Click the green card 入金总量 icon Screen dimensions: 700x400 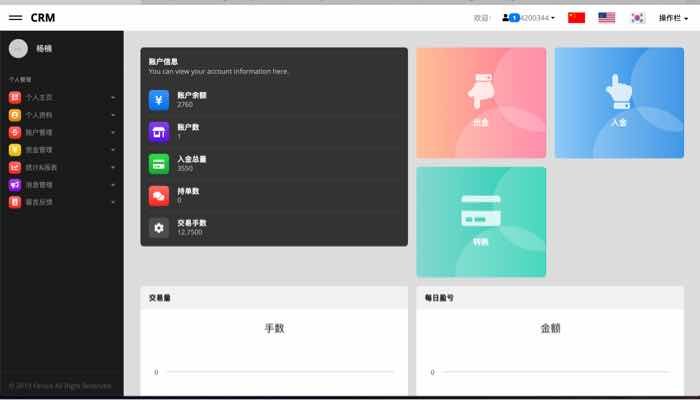[159, 164]
